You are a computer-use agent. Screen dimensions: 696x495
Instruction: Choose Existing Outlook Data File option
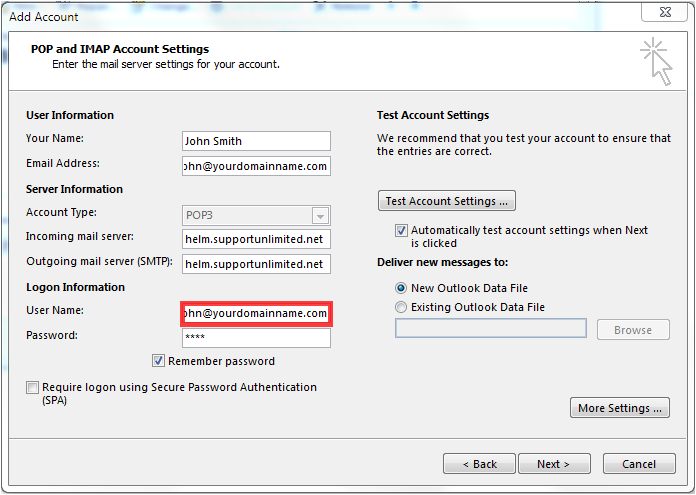[401, 307]
